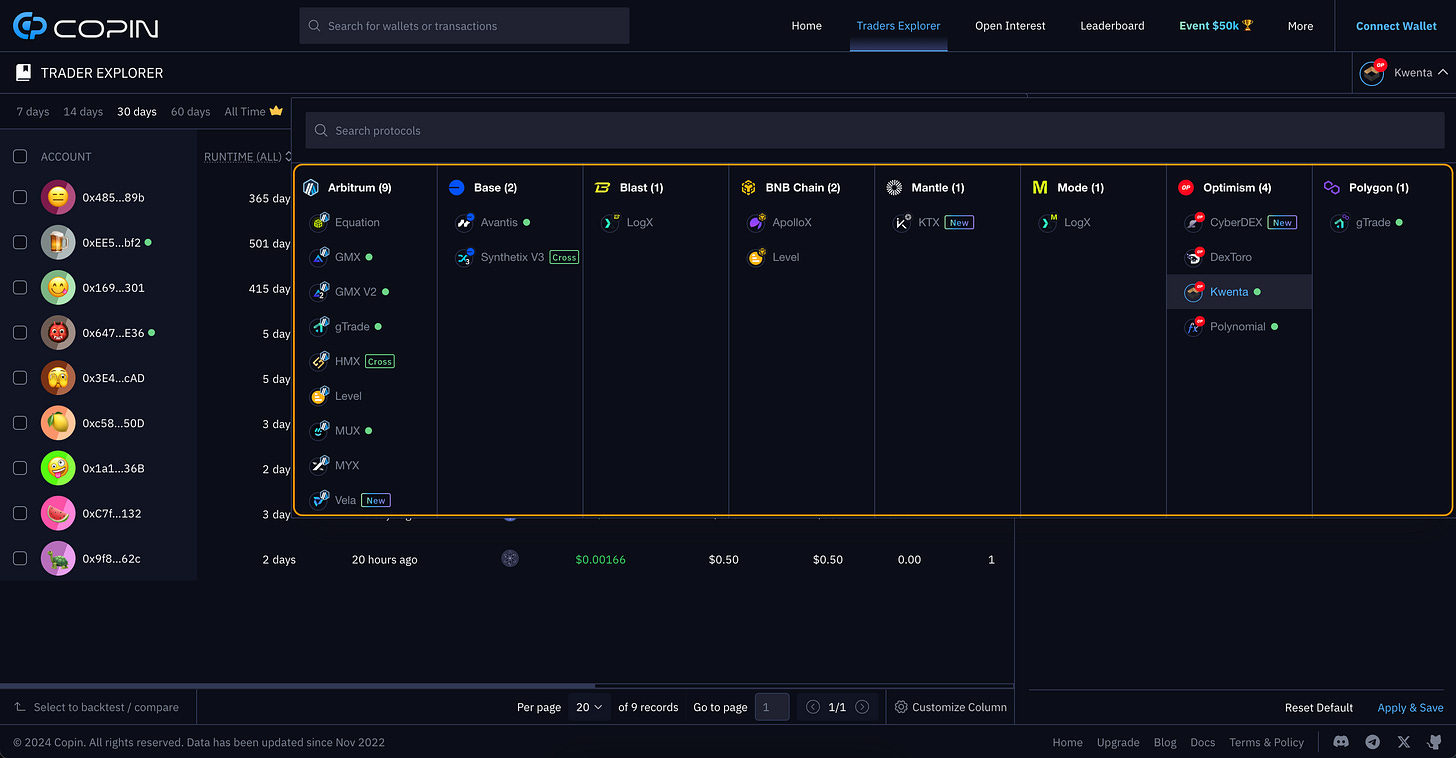The image size is (1456, 758).
Task: Select 60 days time range
Action: click(190, 112)
